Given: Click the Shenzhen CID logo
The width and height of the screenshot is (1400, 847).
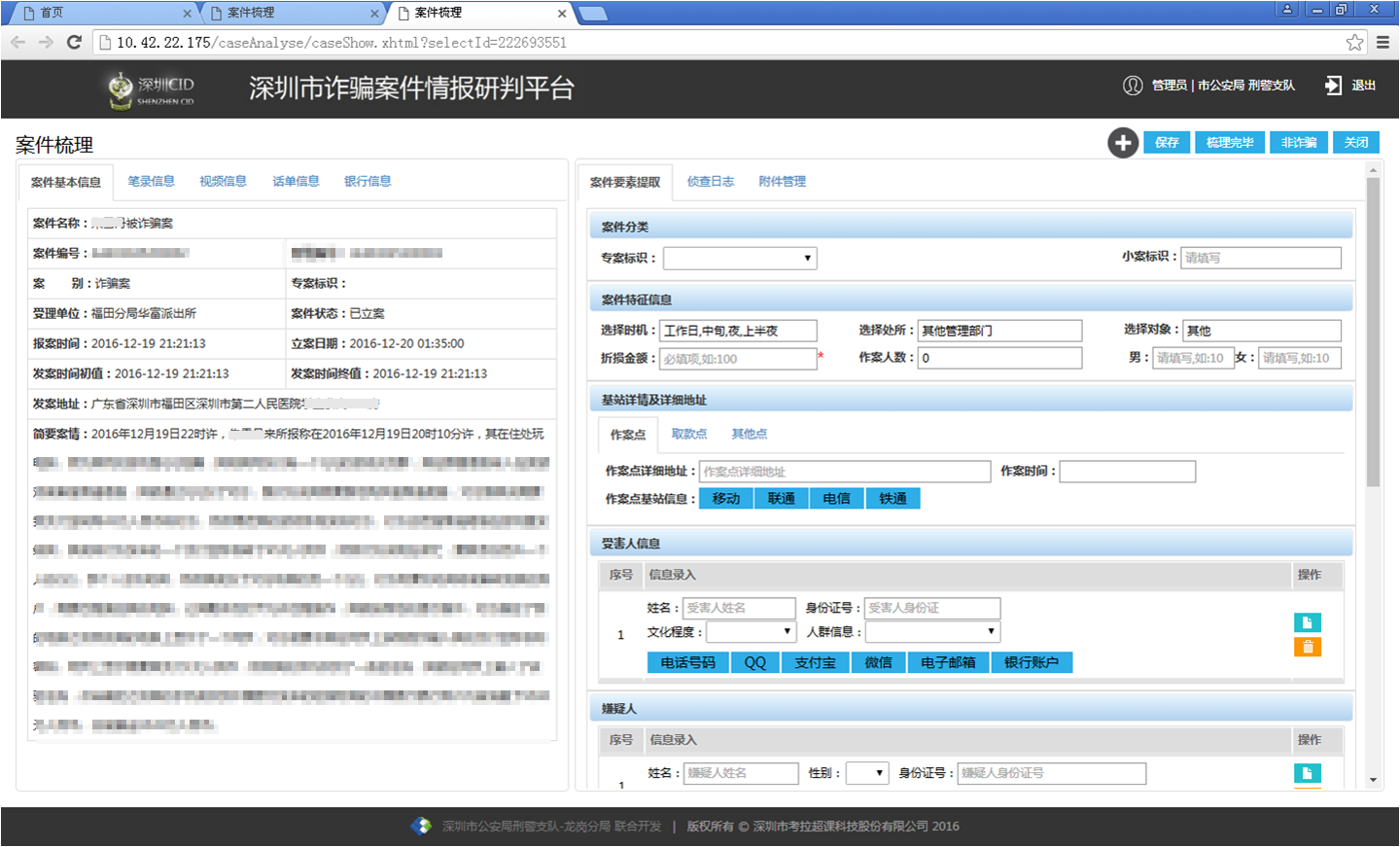Looking at the screenshot, I should 151,89.
